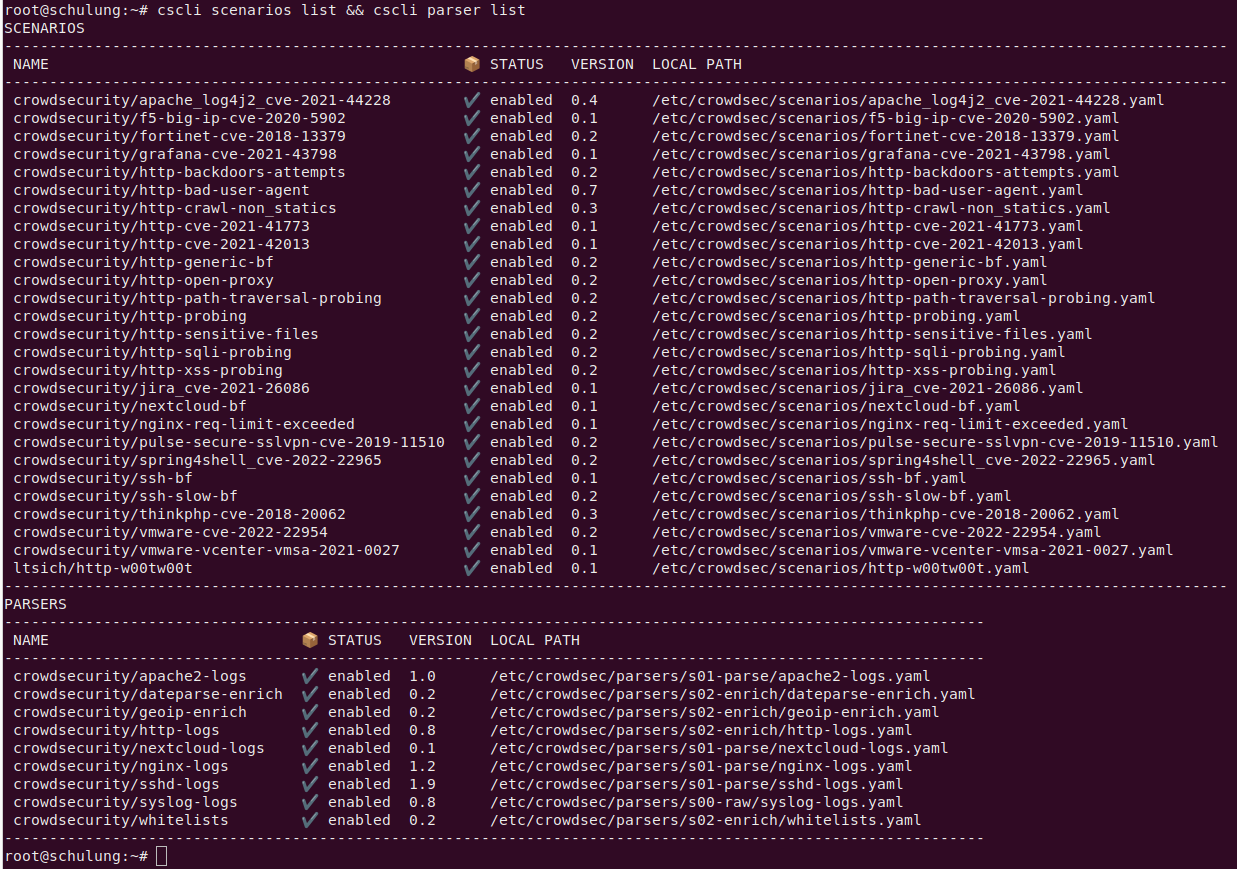Click scenario name crowdsecurity/spring4shell_cve-2022-22965
Screen dimensions: 1237x869
point(197,460)
